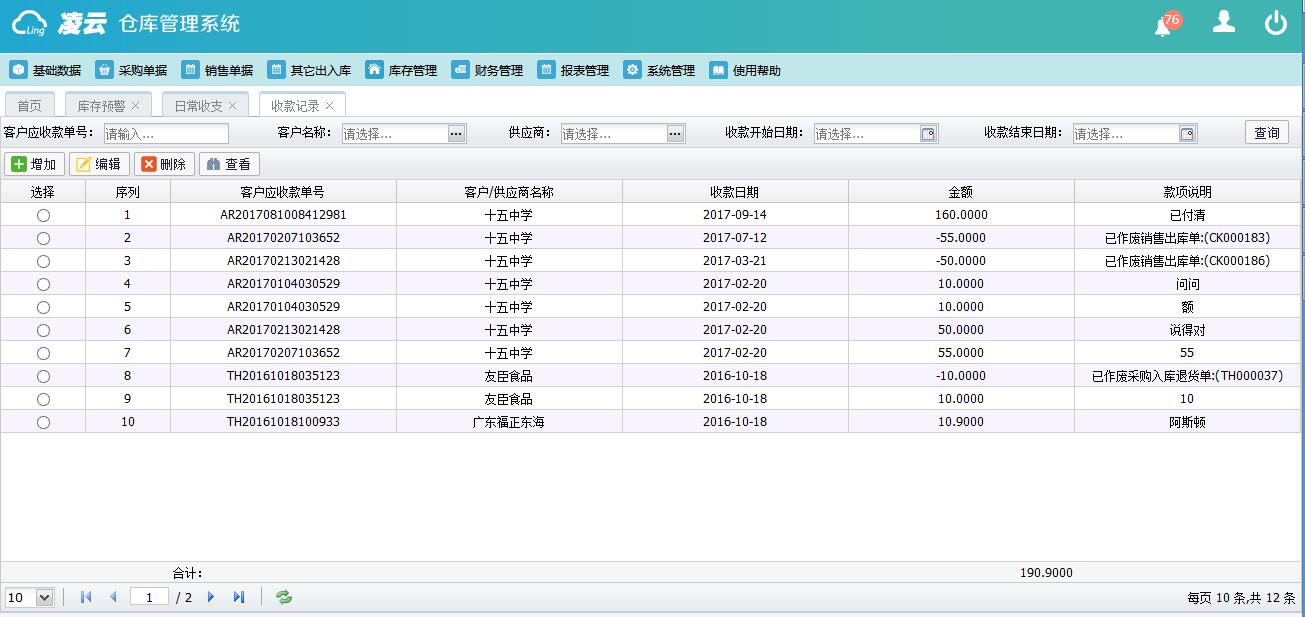Click the power logout icon
This screenshot has height=617, width=1305.
1275,23
